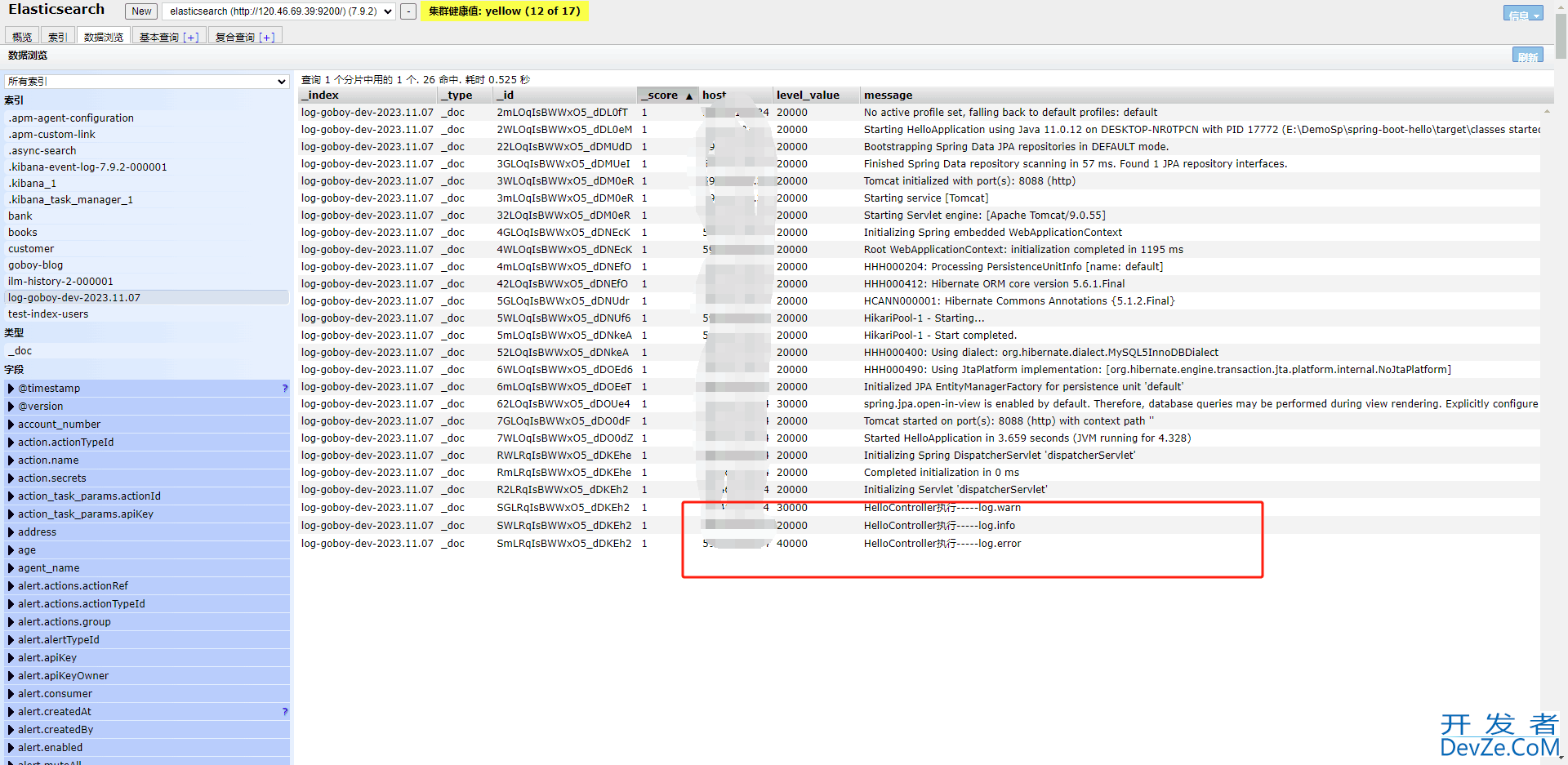Open row HelloController log.warn message
Image resolution: width=1568 pixels, height=765 pixels.
tap(920, 508)
